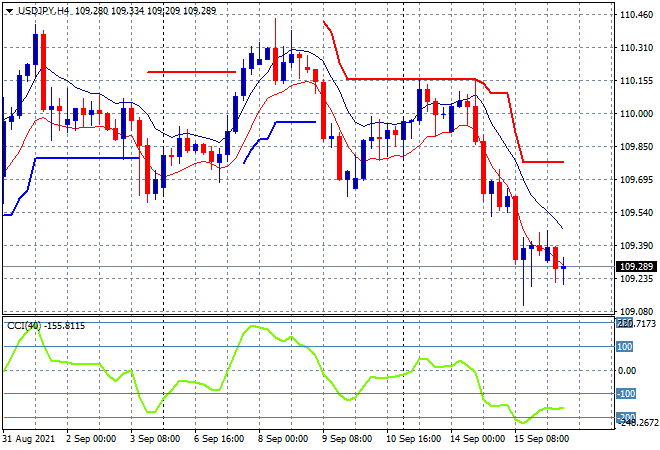Click the CCI -100 level label
Image resolution: width=660 pixels, height=450 pixels.
coord(626,394)
